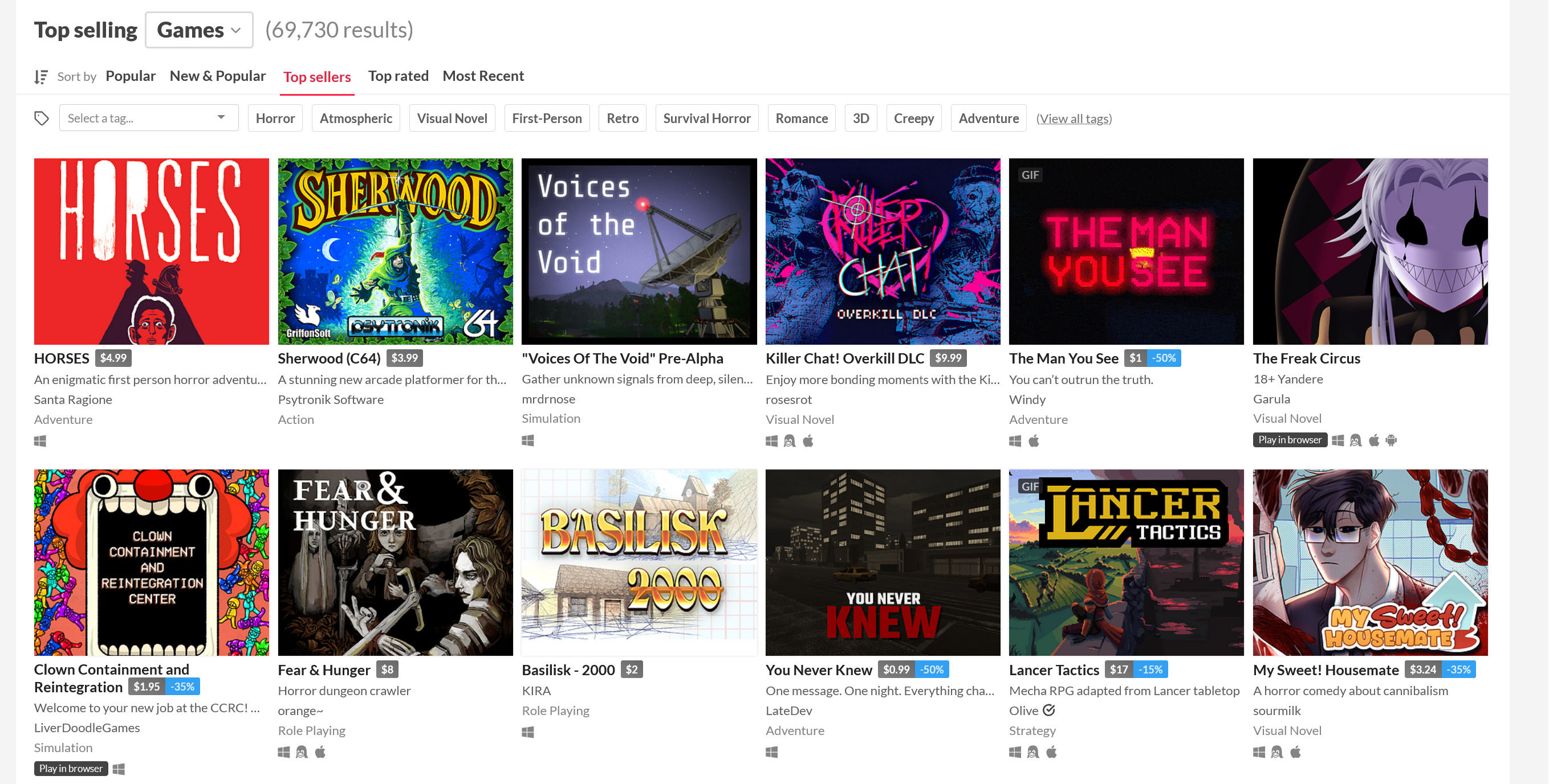Switch to the Top rated tab
The height and width of the screenshot is (784, 1549).
(x=397, y=76)
